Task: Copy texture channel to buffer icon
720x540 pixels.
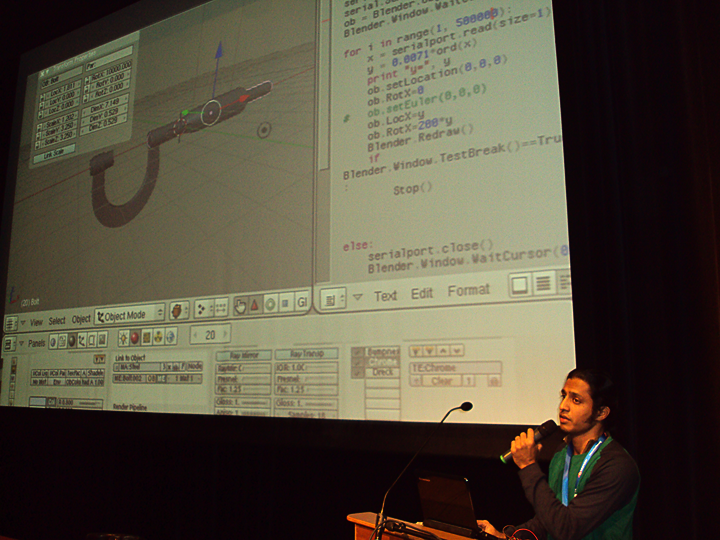Action: [x=416, y=351]
